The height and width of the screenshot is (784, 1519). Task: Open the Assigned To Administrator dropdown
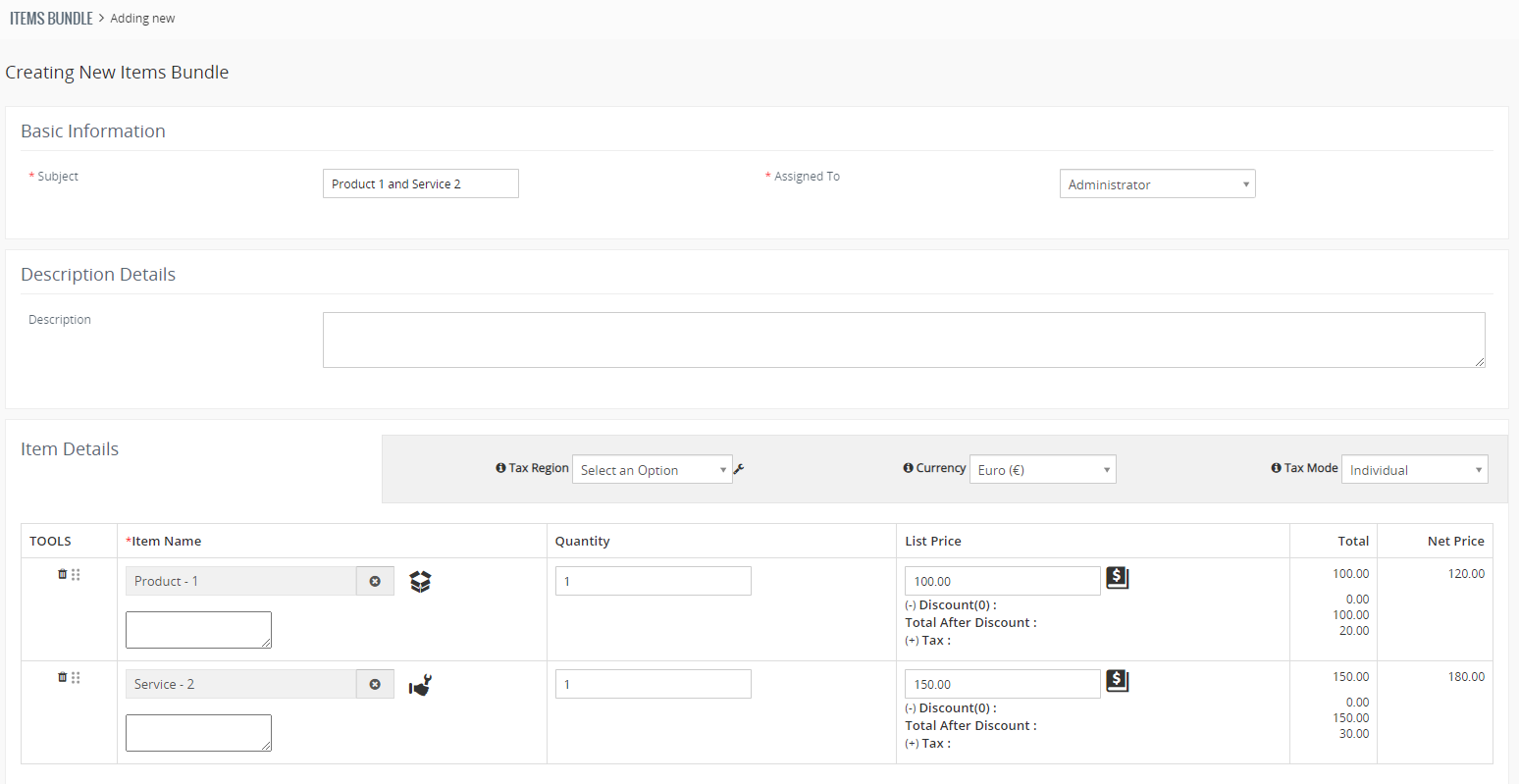(x=1157, y=184)
